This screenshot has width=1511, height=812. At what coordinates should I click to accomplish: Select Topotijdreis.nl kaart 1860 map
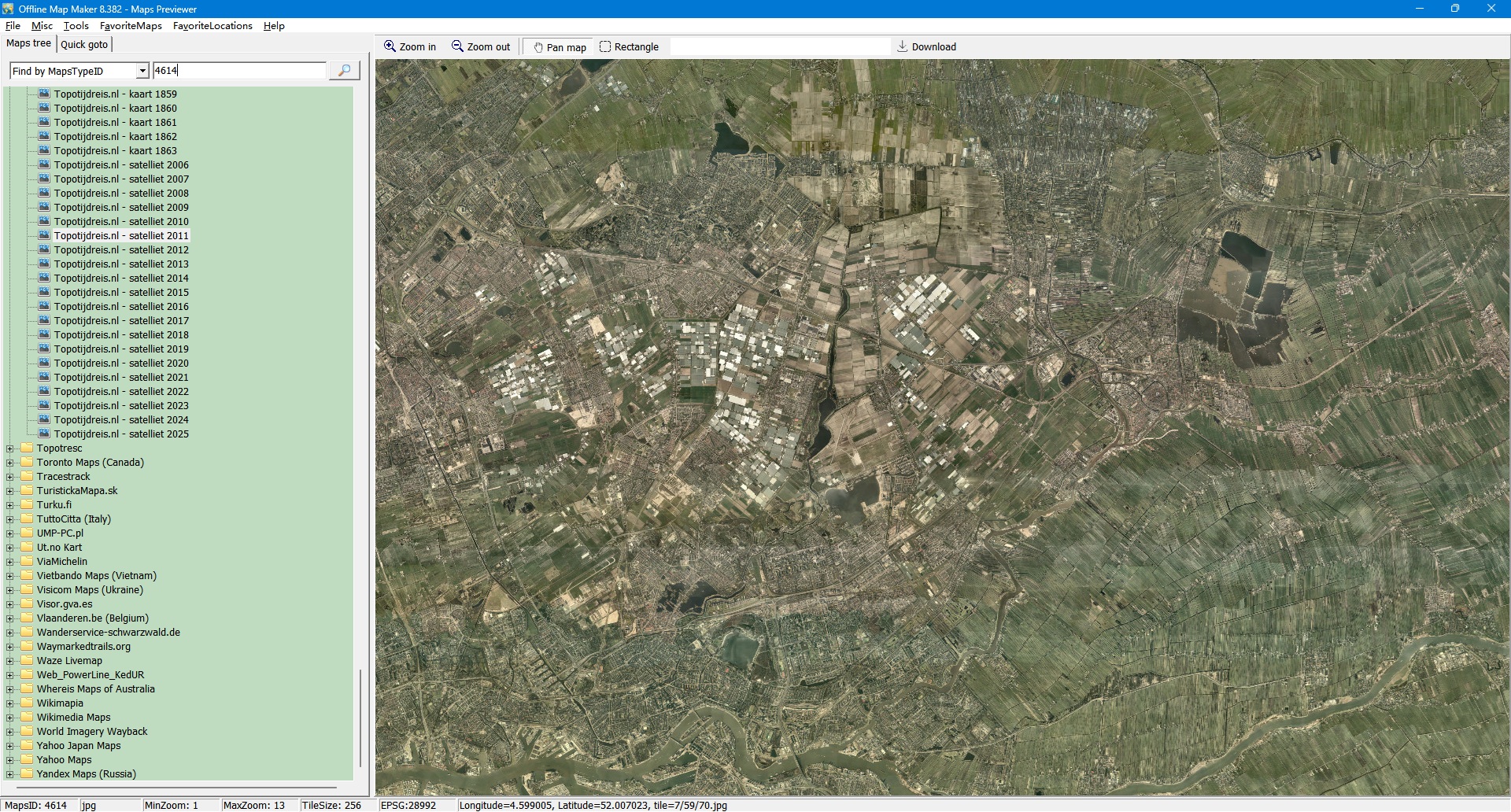pyautogui.click(x=115, y=108)
